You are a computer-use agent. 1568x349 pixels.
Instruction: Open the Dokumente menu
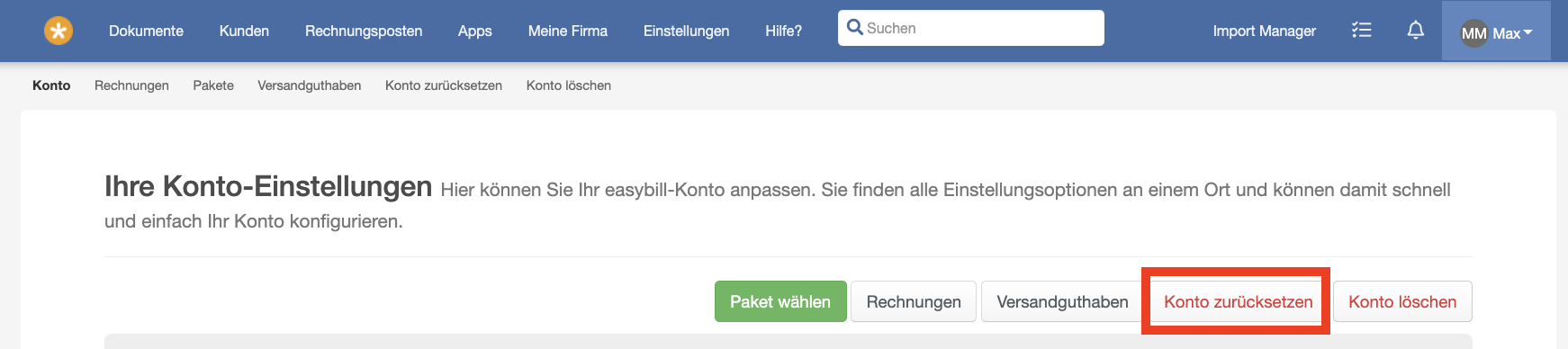coord(146,31)
